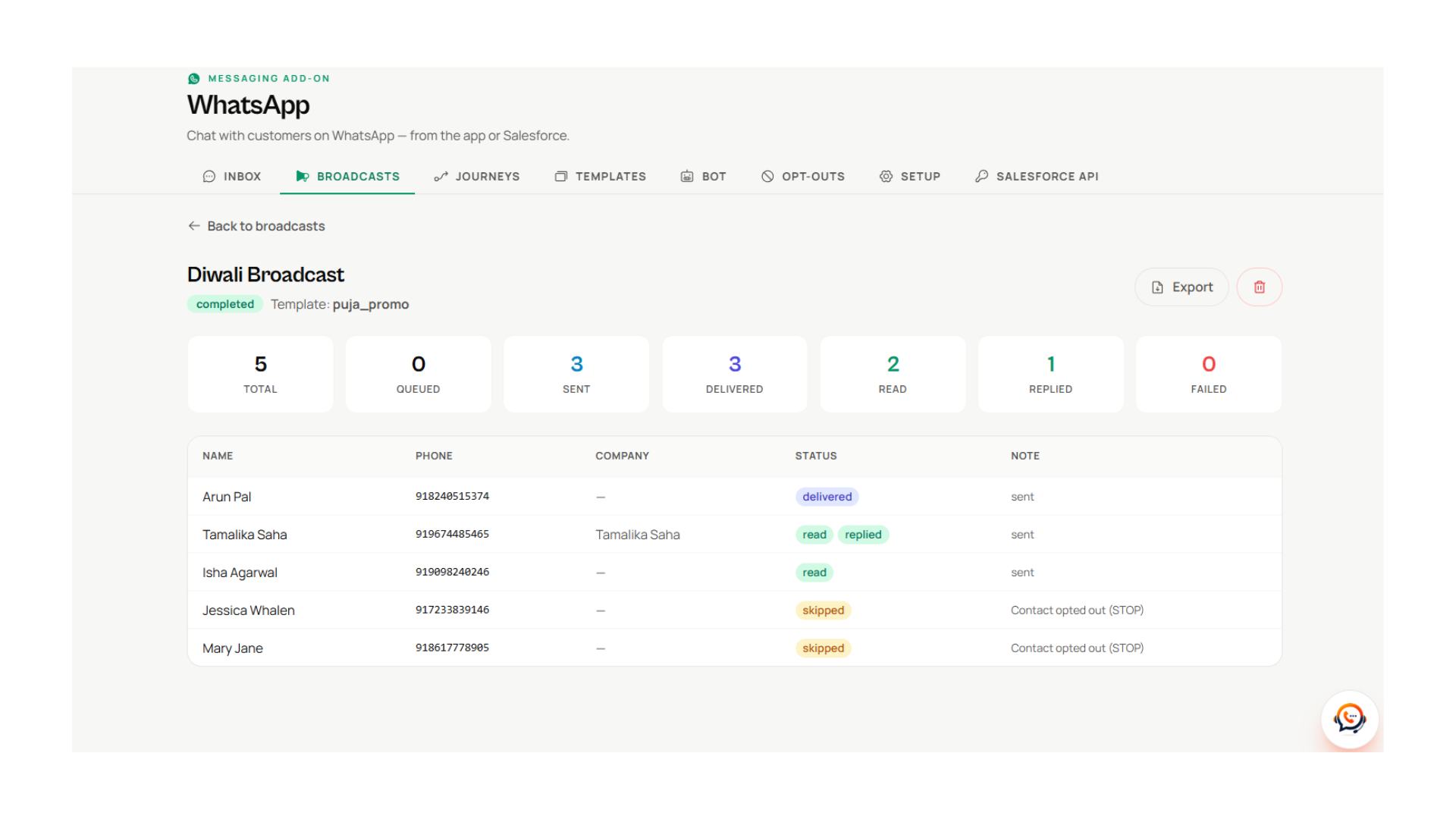The height and width of the screenshot is (819, 1456).
Task: Open the Templates tab
Action: [x=600, y=176]
